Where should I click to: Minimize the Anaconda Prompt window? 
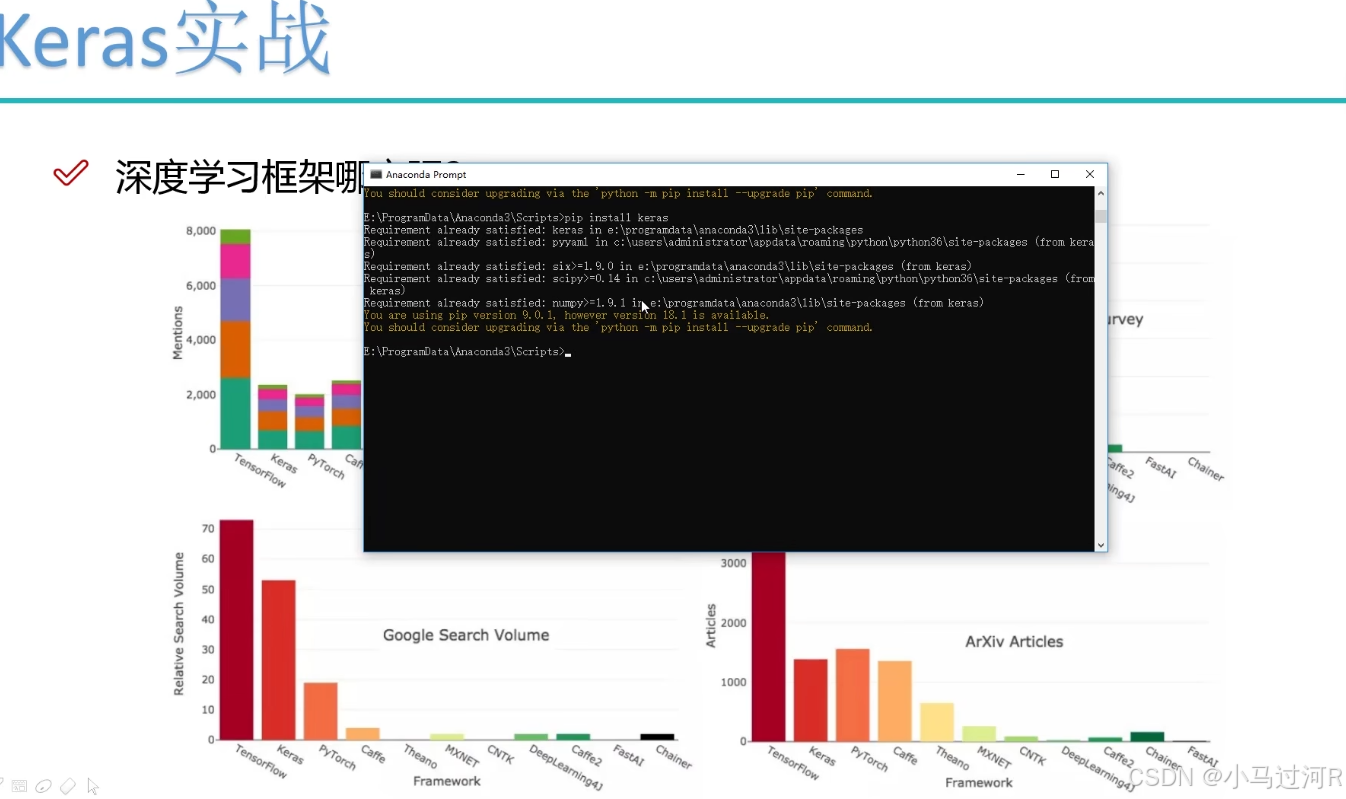pos(1021,174)
